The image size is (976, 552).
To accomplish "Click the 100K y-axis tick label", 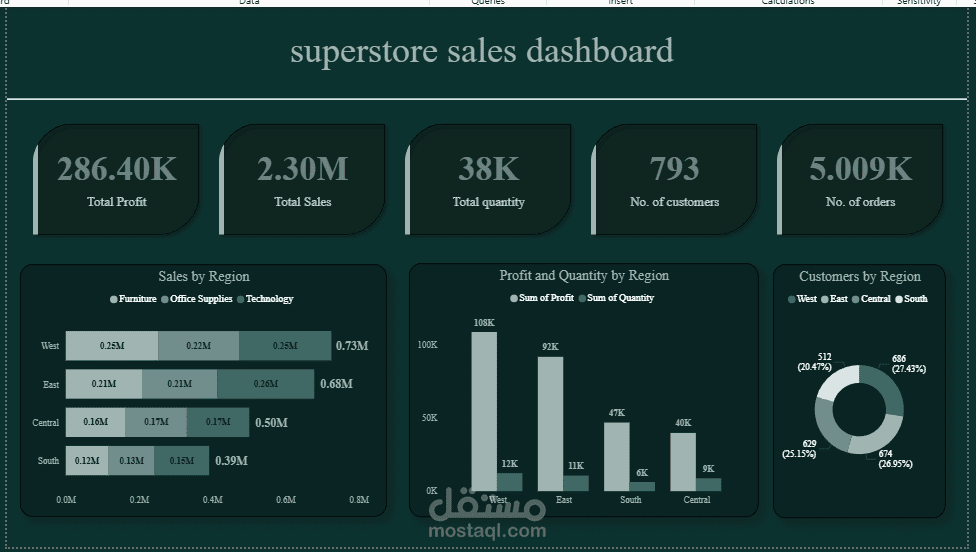I will point(428,345).
